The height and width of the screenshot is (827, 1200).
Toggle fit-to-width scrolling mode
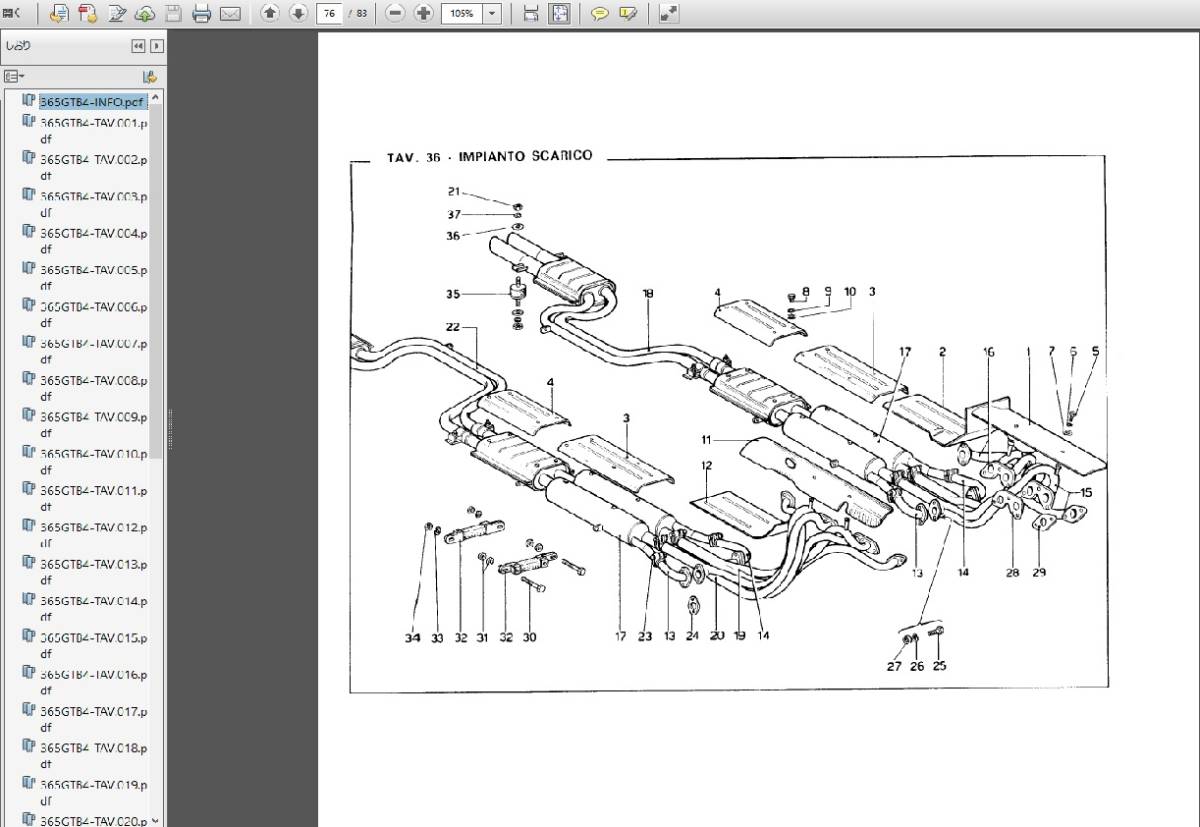(531, 14)
